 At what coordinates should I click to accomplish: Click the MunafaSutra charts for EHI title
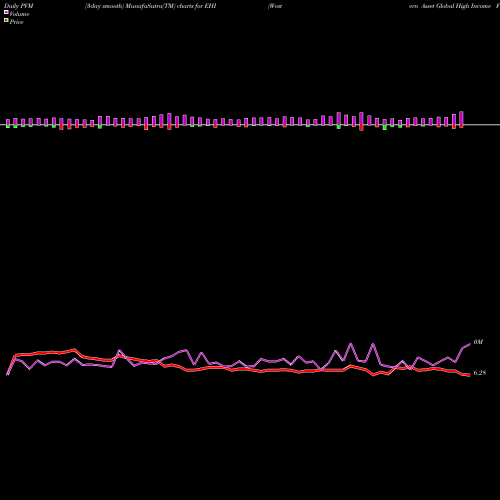(x=151, y=6)
